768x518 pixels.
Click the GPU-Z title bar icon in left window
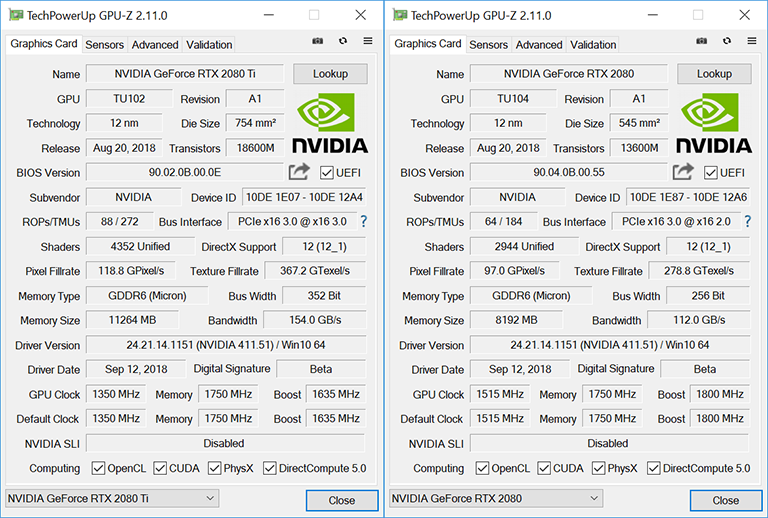click(16, 15)
